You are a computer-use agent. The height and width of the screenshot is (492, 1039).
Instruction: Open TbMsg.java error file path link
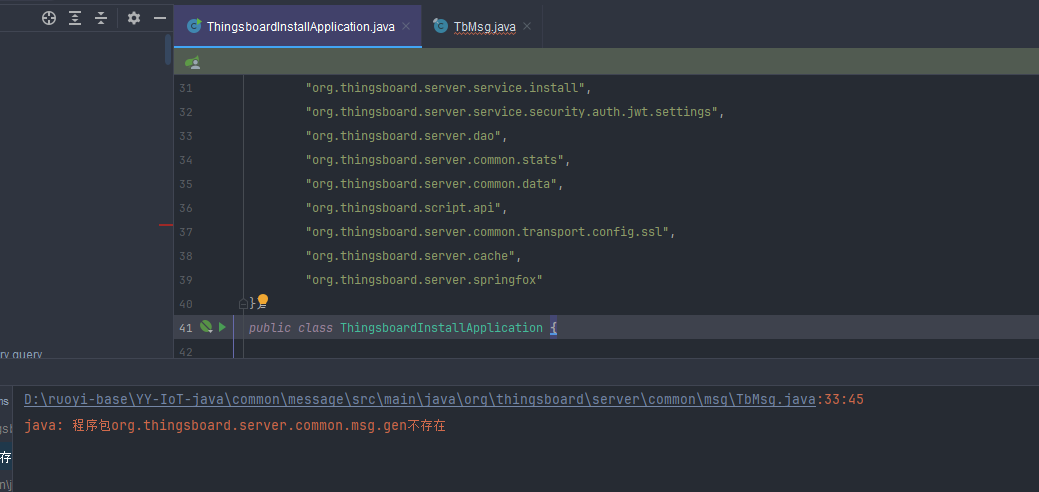pos(420,399)
